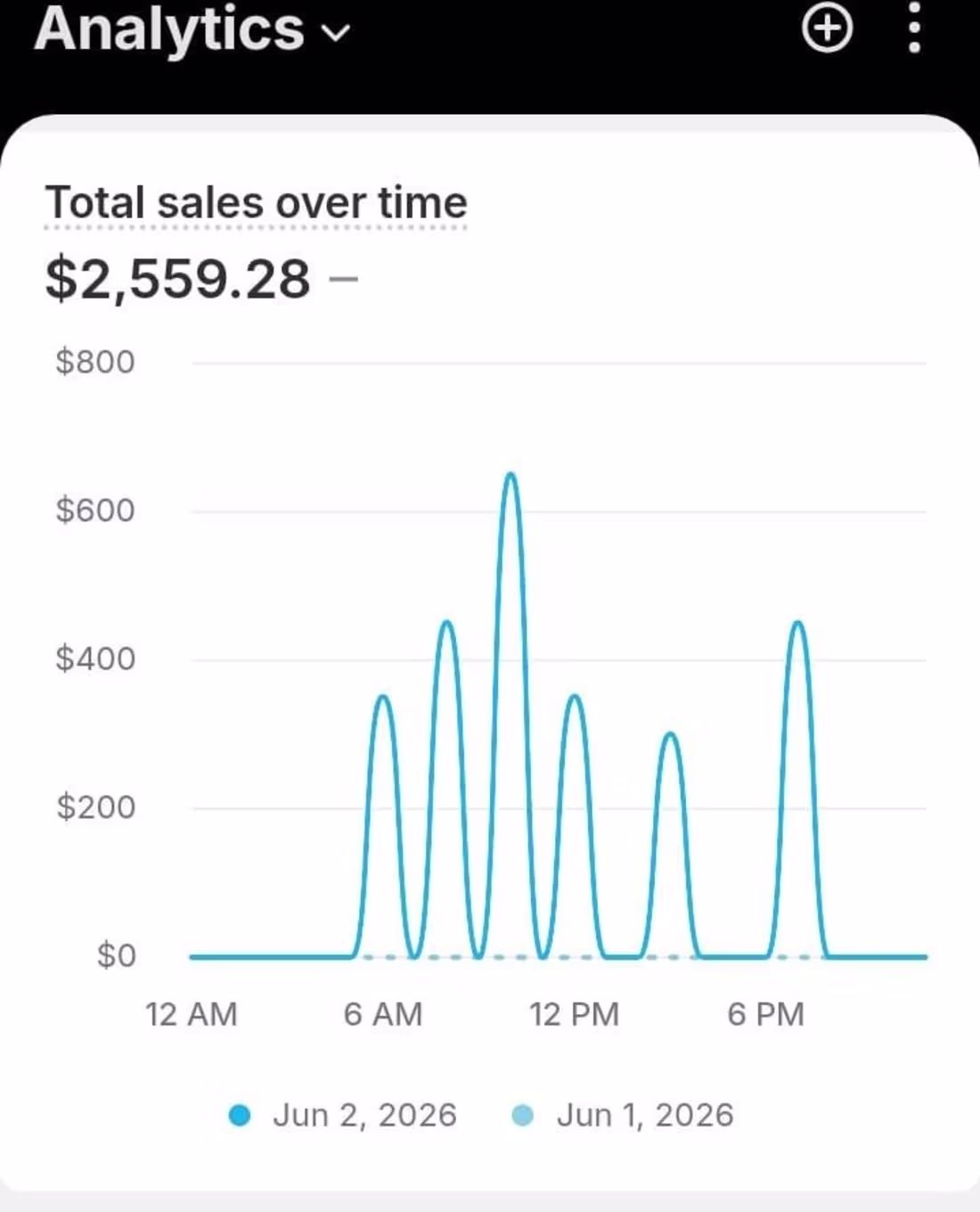Tap the change indicator dash beside total
Screen dimensions: 980x1212
pos(344,279)
